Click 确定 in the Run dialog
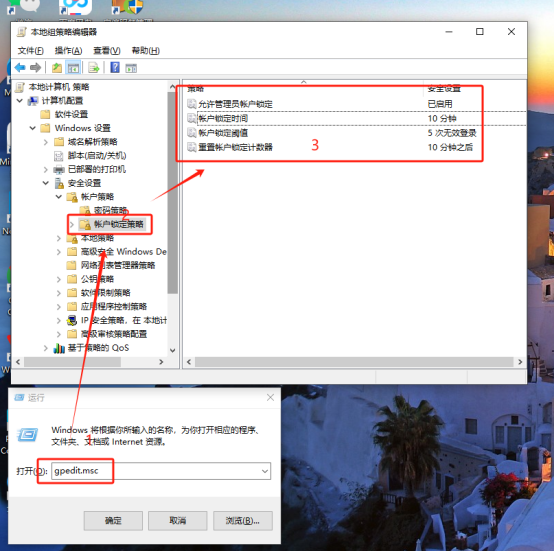 (113, 521)
